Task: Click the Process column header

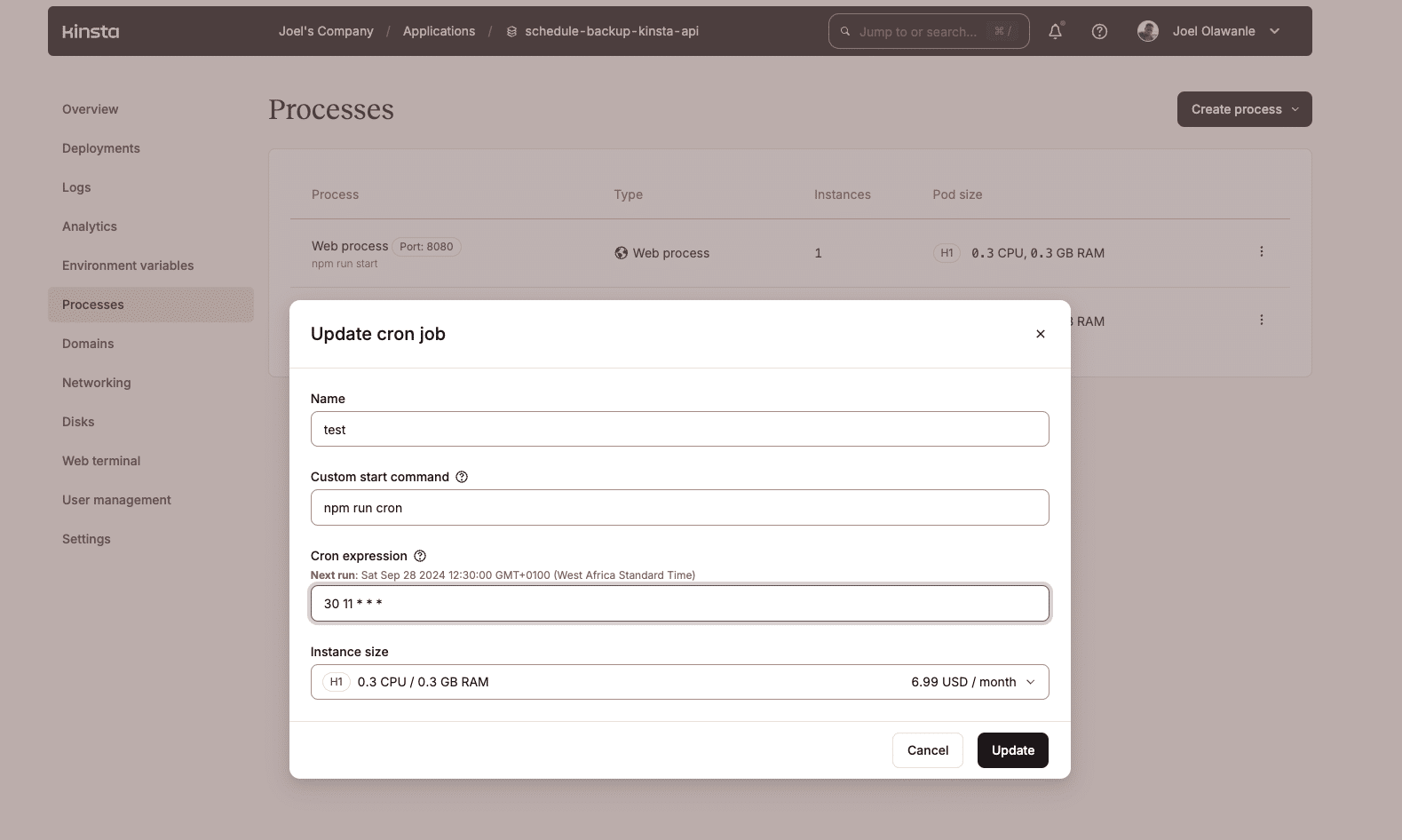Action: (335, 194)
